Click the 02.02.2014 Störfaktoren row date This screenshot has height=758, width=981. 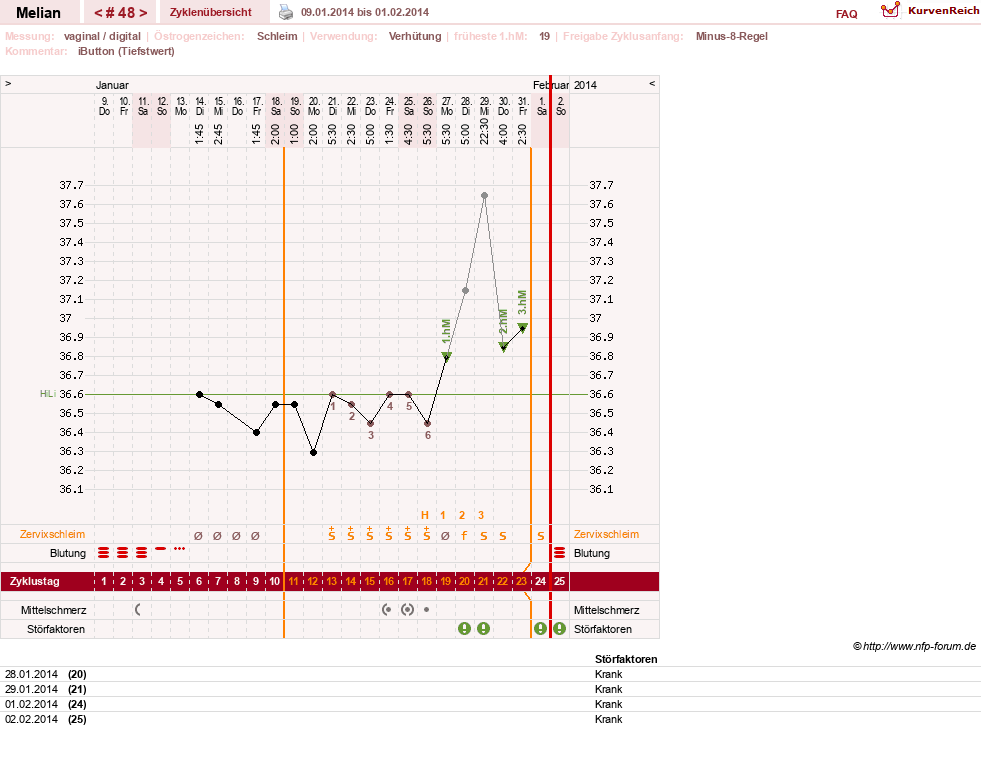pyautogui.click(x=31, y=719)
